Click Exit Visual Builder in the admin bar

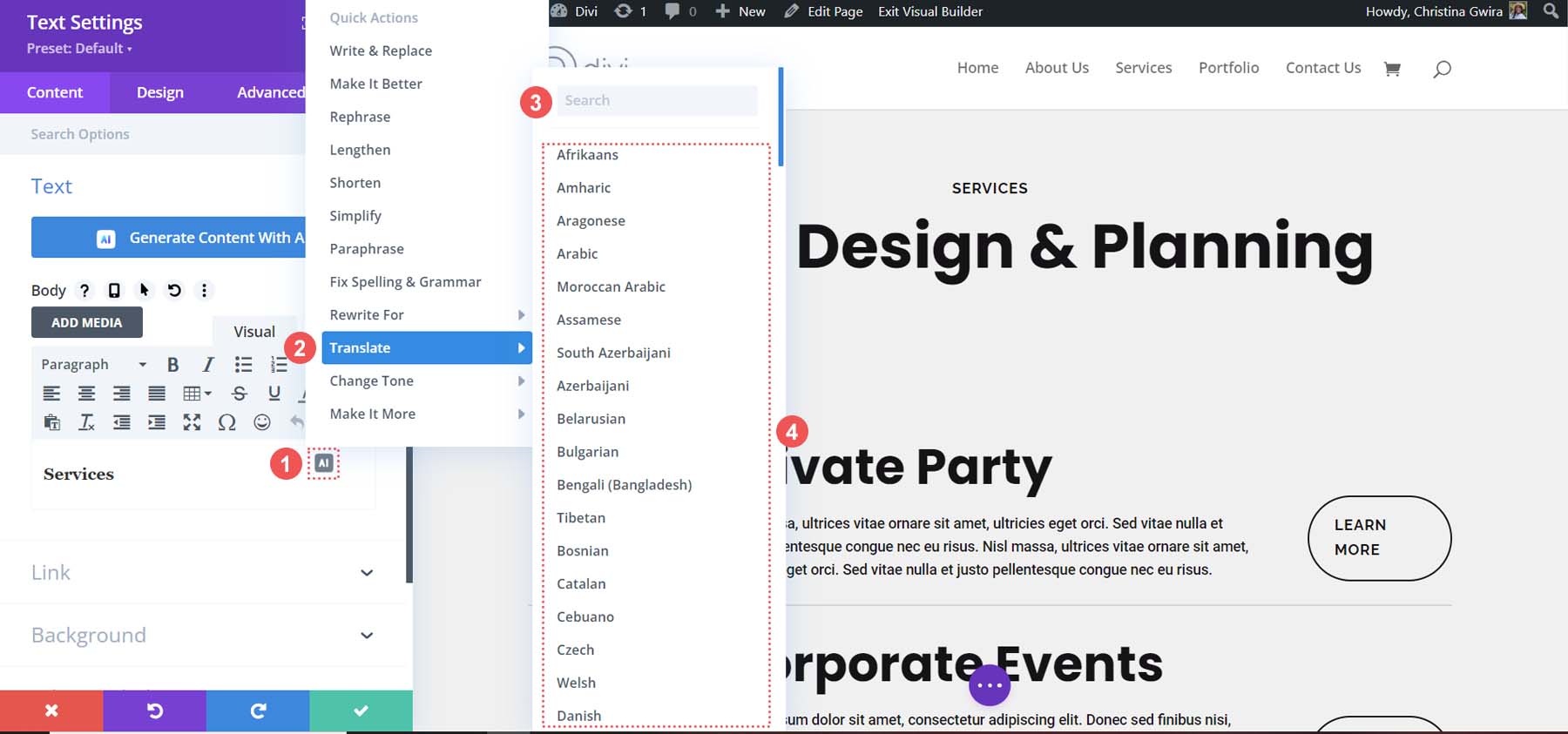tap(929, 11)
